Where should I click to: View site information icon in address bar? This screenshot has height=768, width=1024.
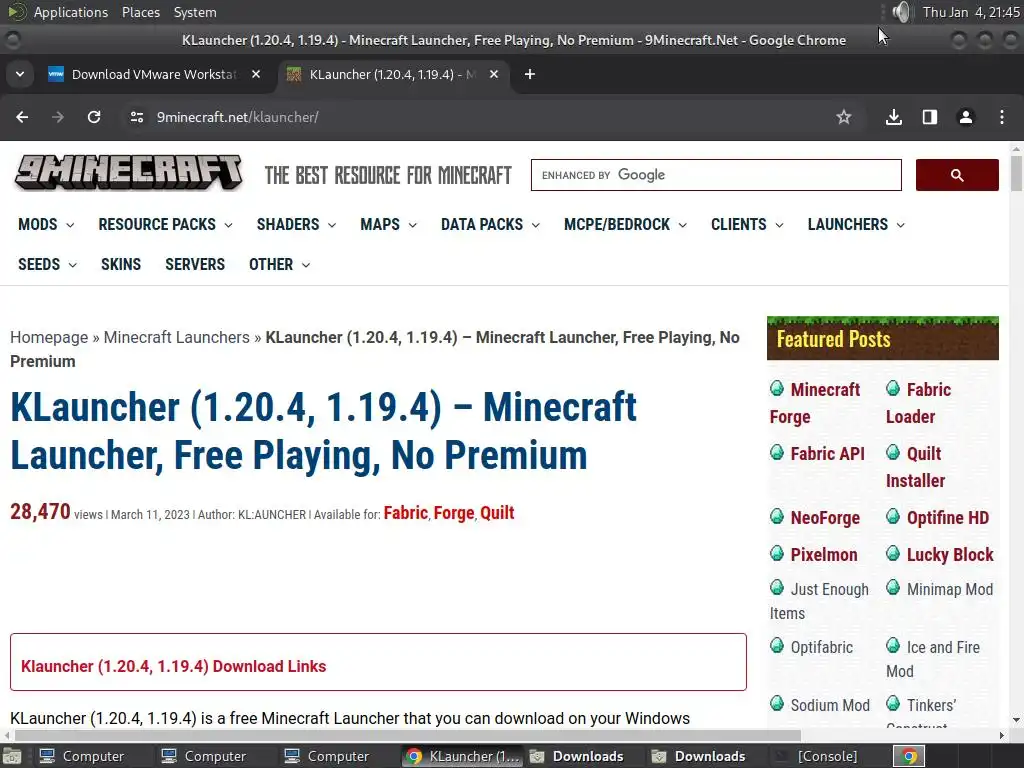136,117
